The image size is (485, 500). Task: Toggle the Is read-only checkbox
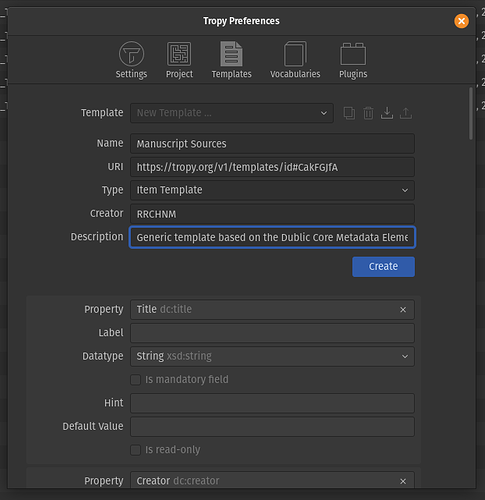pos(135,450)
